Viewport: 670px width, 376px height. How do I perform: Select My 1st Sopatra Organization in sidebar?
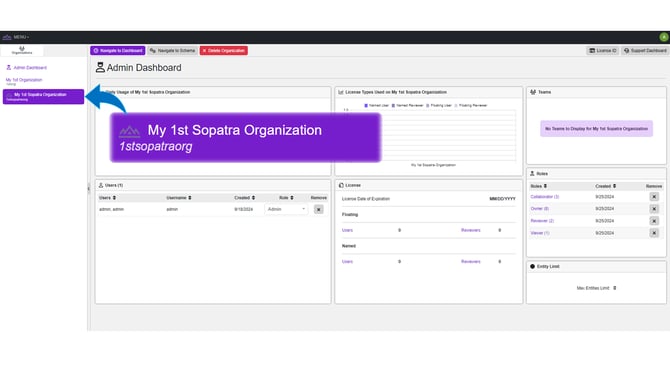pyautogui.click(x=43, y=97)
